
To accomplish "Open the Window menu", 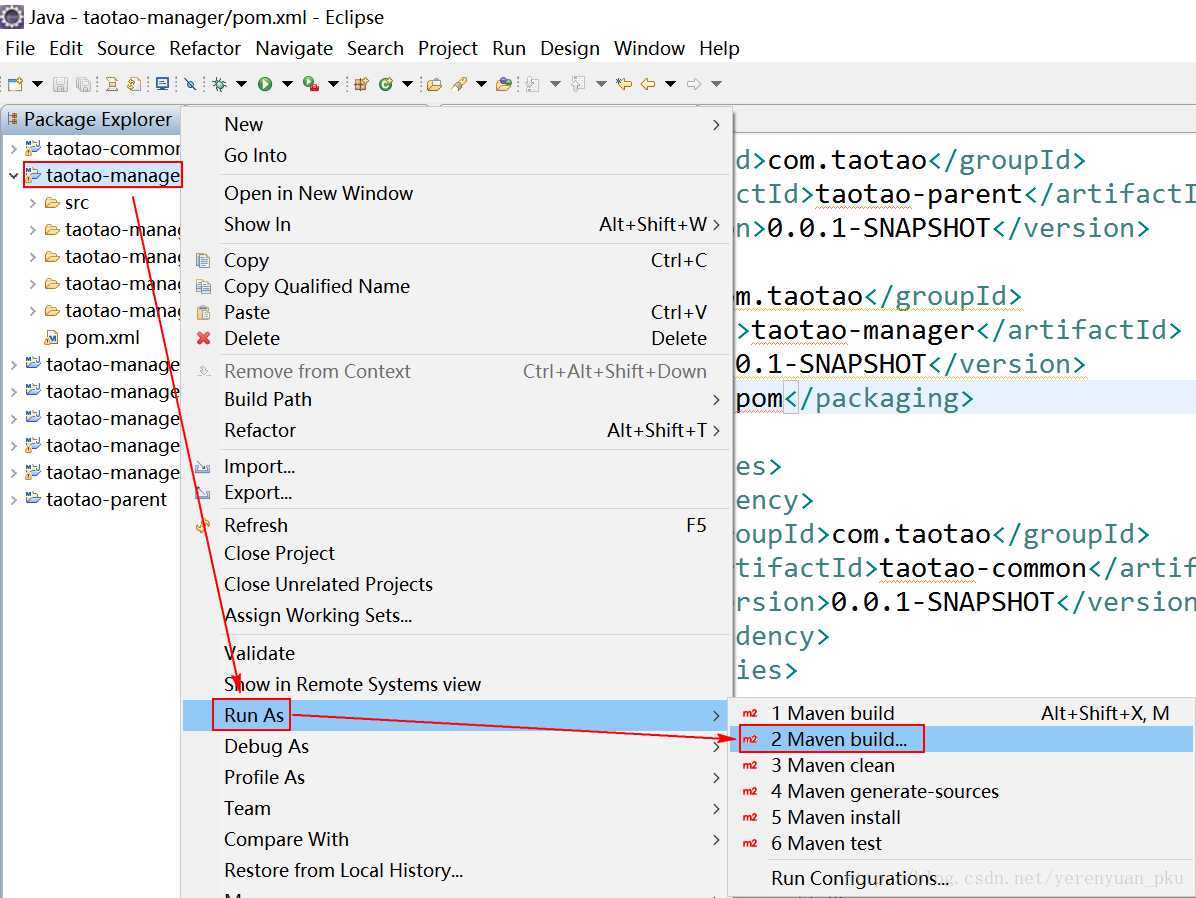I will (649, 49).
